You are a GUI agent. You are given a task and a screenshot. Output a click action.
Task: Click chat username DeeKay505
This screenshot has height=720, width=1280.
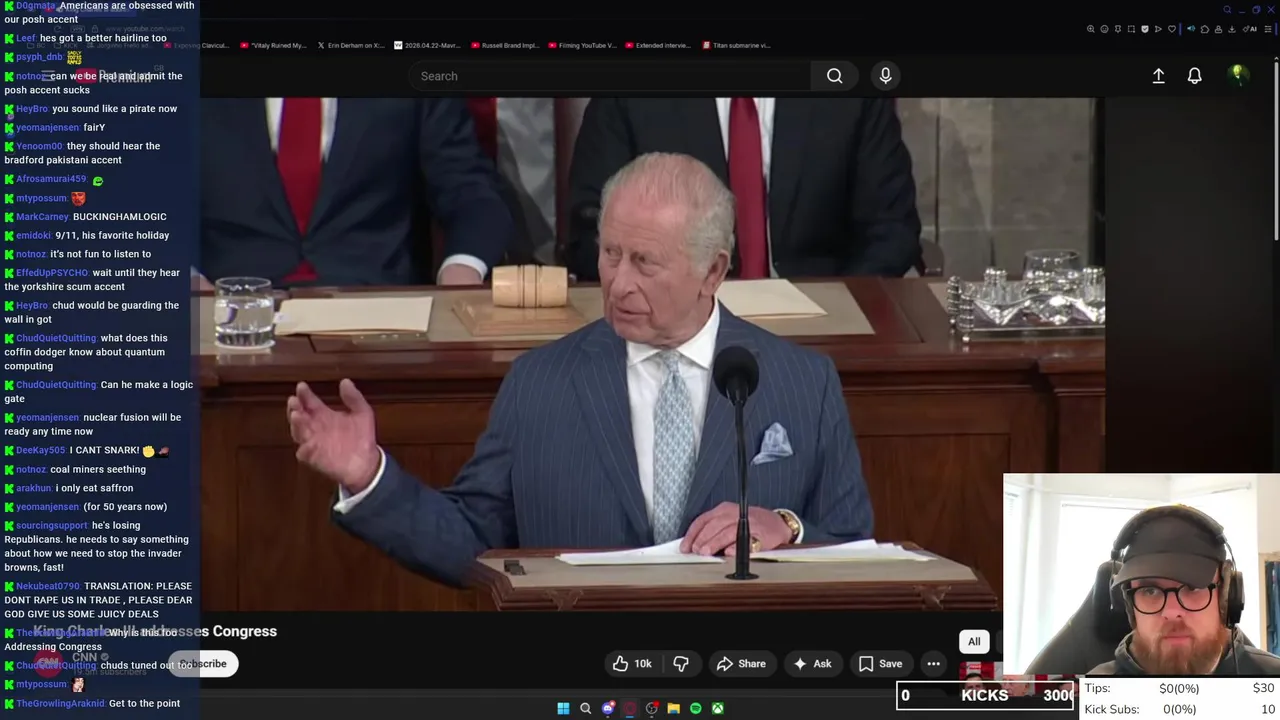[x=40, y=451]
